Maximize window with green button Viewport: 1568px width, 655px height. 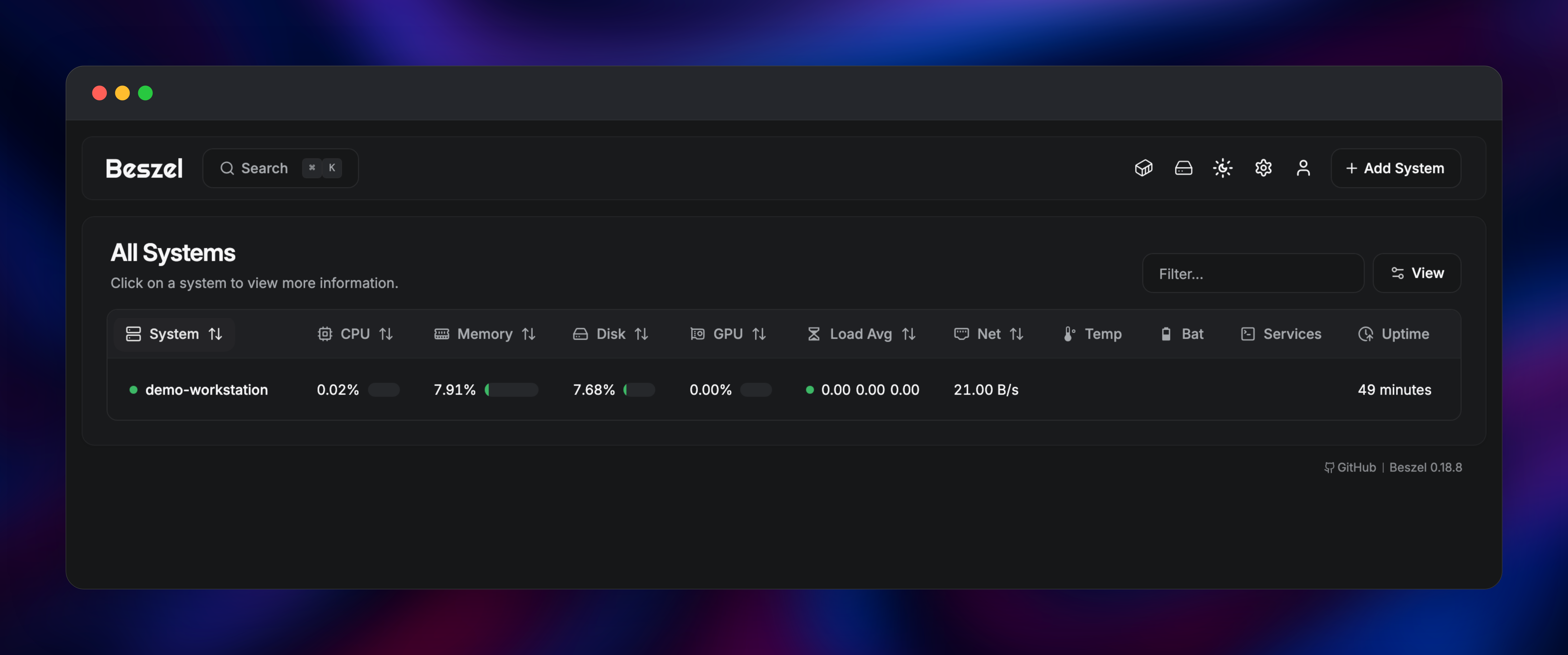tap(145, 93)
